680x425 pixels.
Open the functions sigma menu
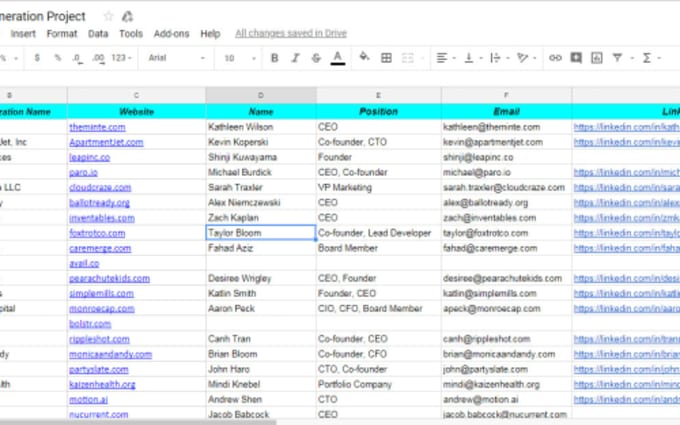[x=647, y=58]
